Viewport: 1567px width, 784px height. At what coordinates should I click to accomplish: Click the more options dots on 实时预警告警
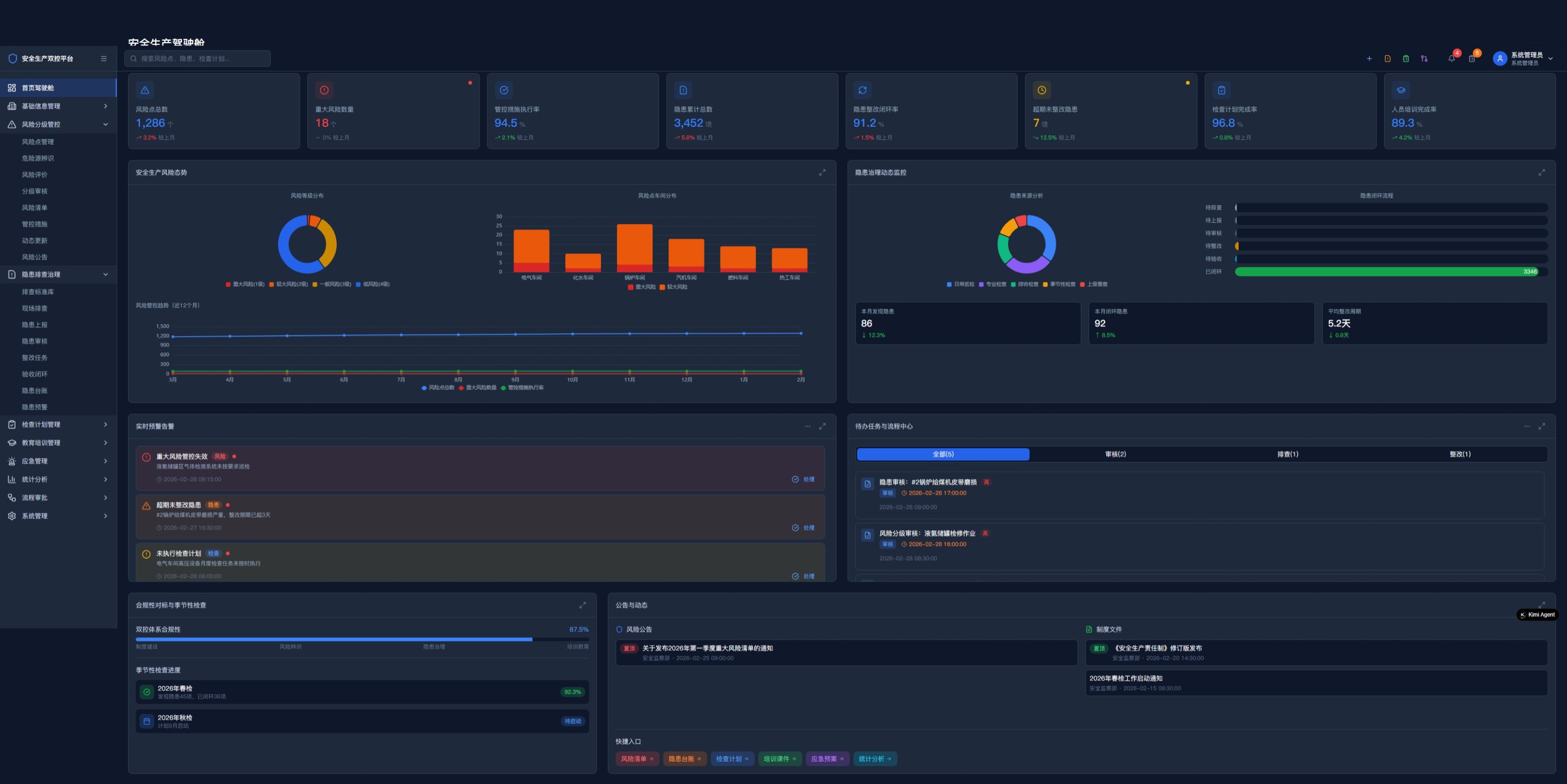coord(807,426)
